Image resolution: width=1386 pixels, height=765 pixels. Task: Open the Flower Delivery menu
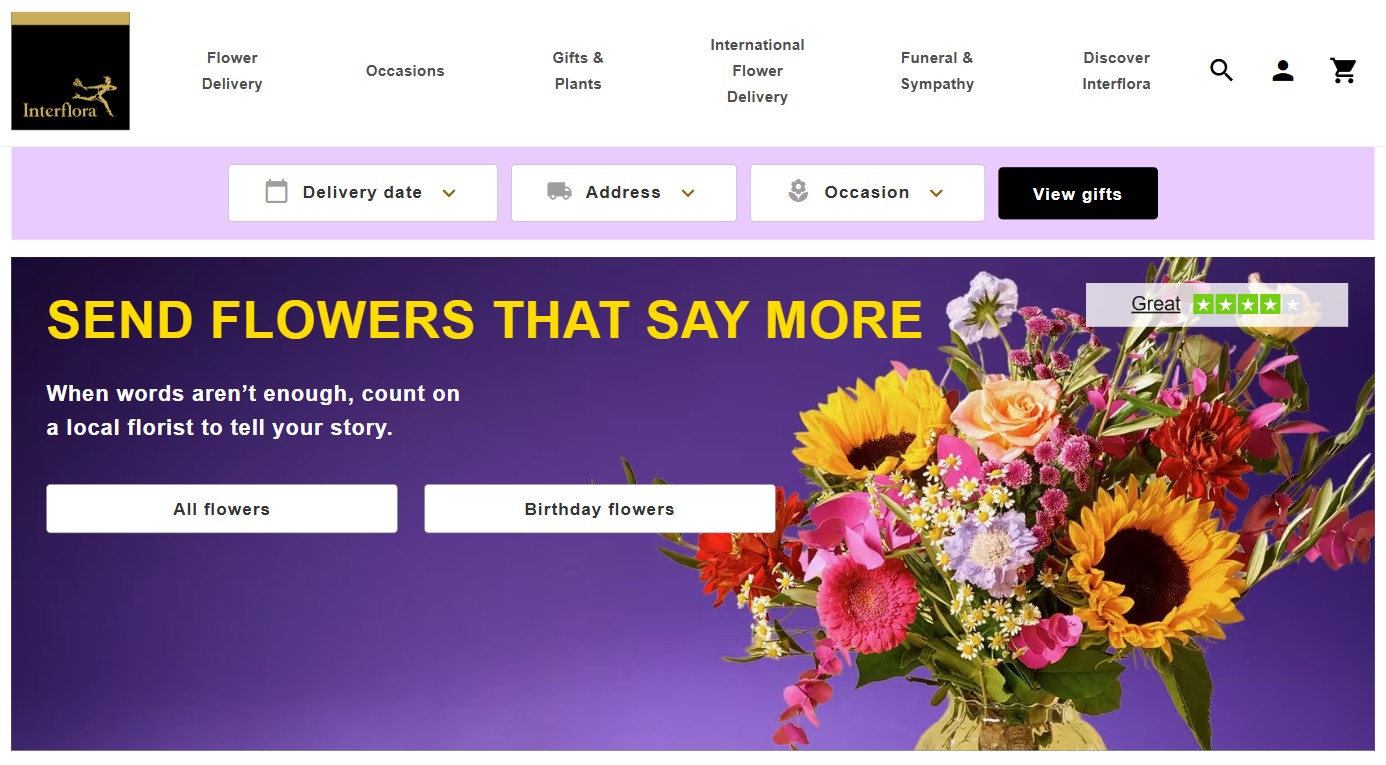232,71
